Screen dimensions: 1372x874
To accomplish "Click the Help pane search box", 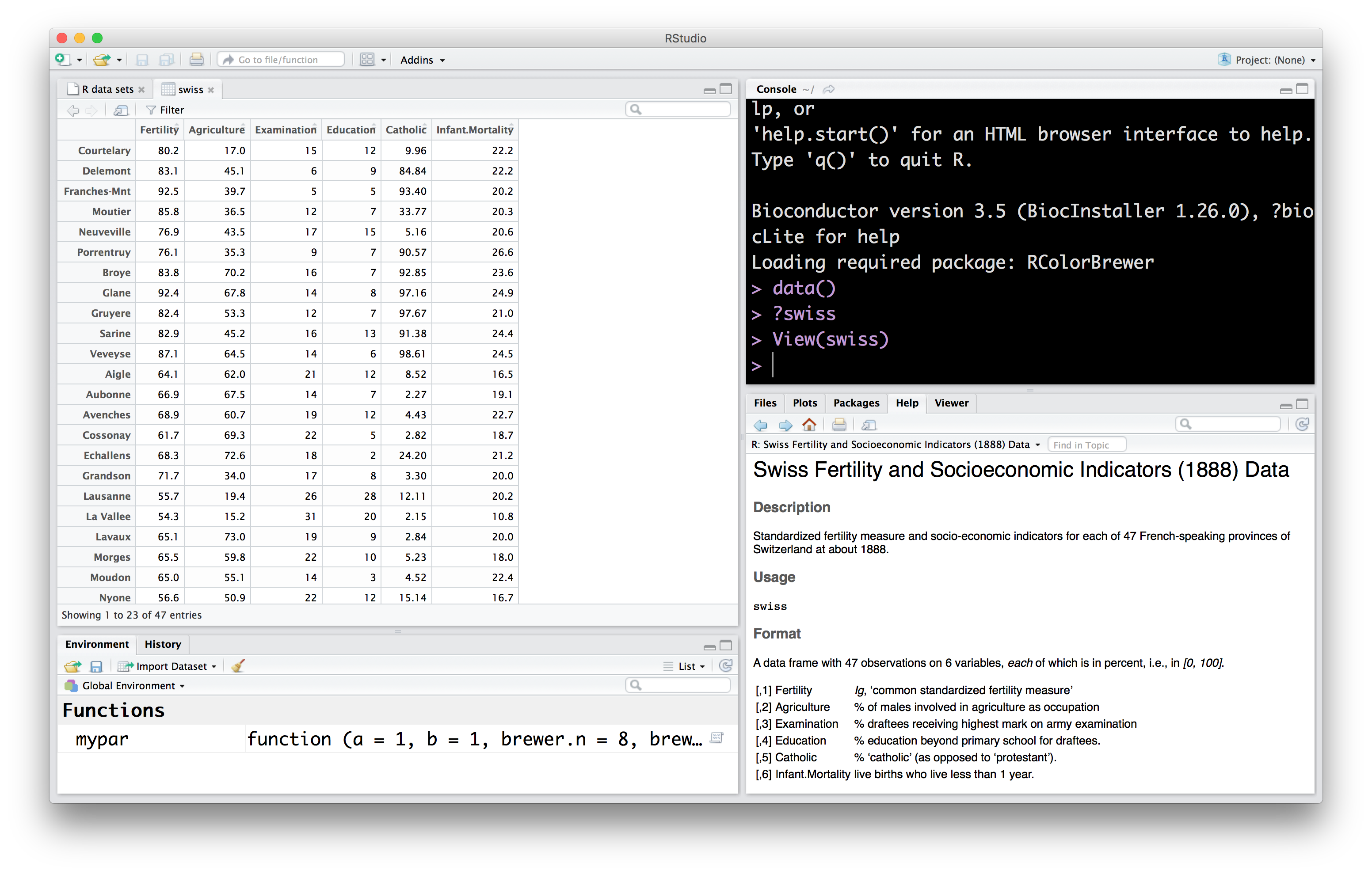I will 1228,424.
